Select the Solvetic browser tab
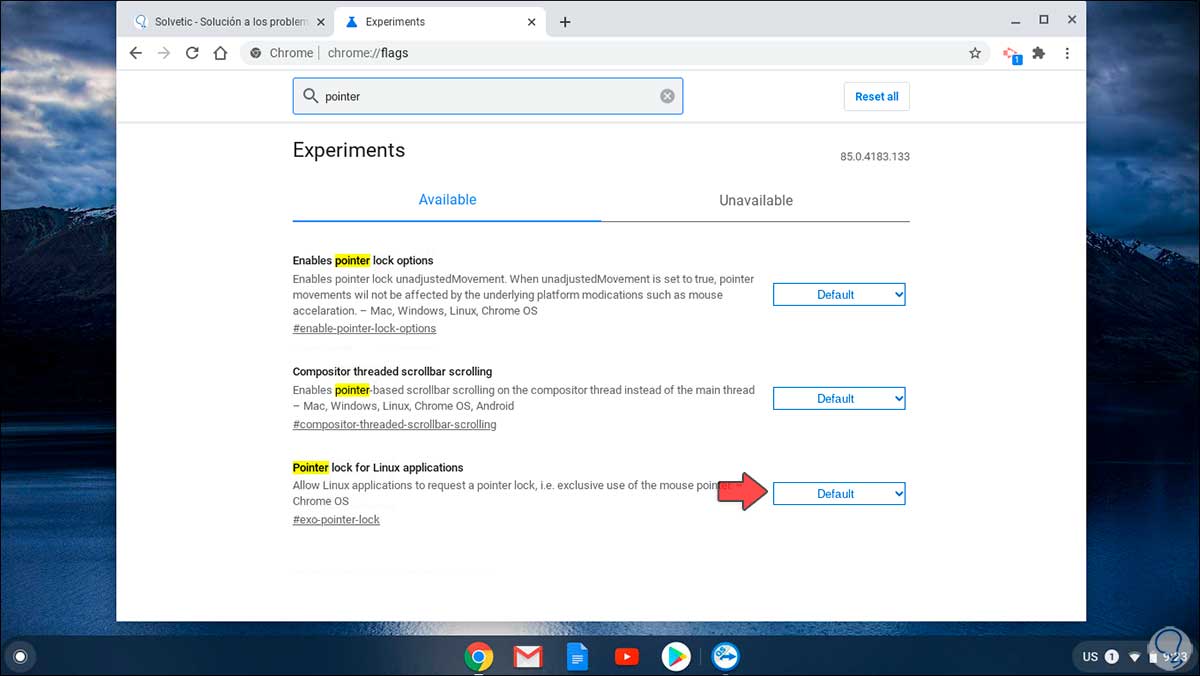Viewport: 1200px width, 676px height. pos(229,21)
